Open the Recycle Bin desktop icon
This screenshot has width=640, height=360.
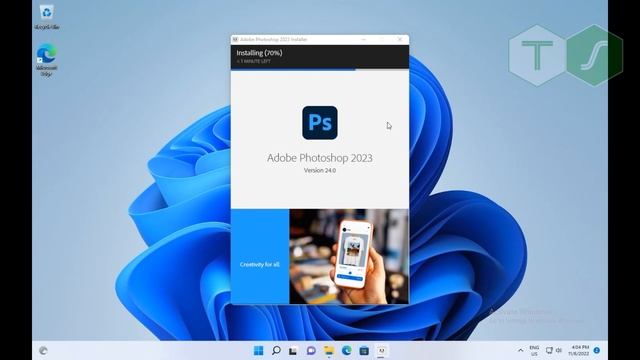[47, 17]
